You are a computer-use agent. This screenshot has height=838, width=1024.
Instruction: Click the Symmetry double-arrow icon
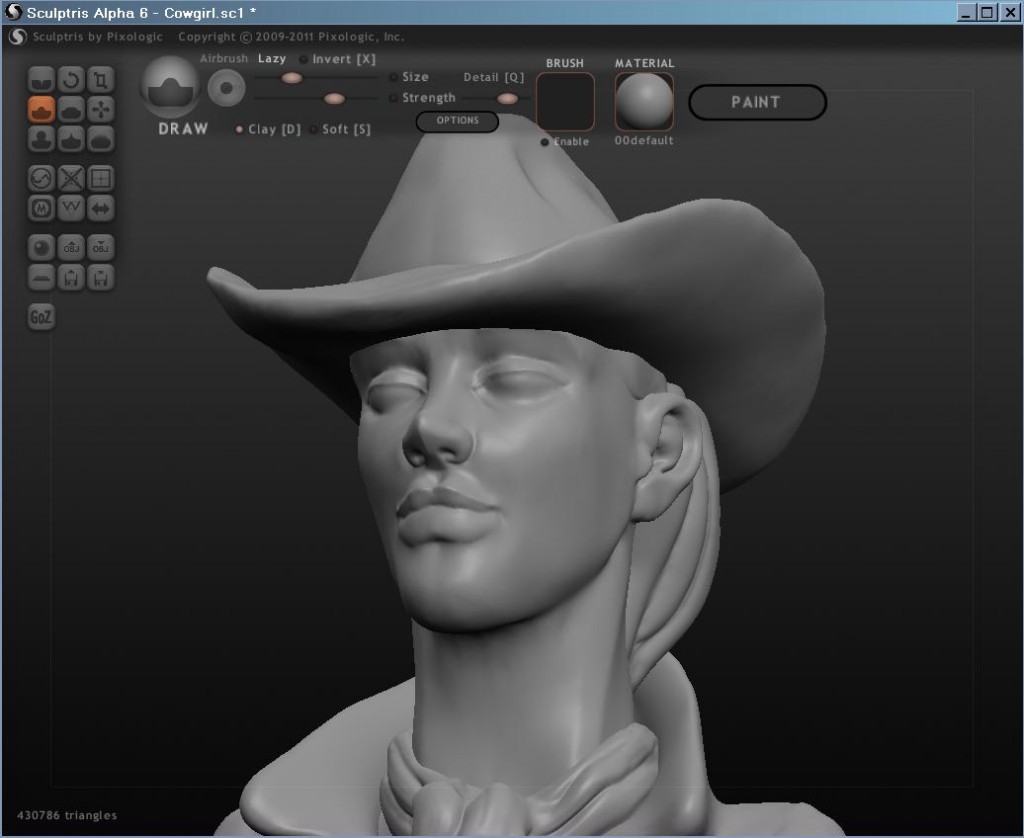pyautogui.click(x=101, y=208)
